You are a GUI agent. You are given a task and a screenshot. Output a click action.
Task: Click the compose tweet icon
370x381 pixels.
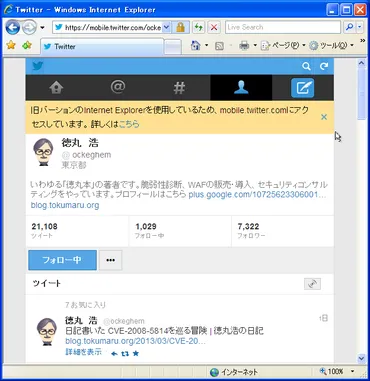point(303,88)
